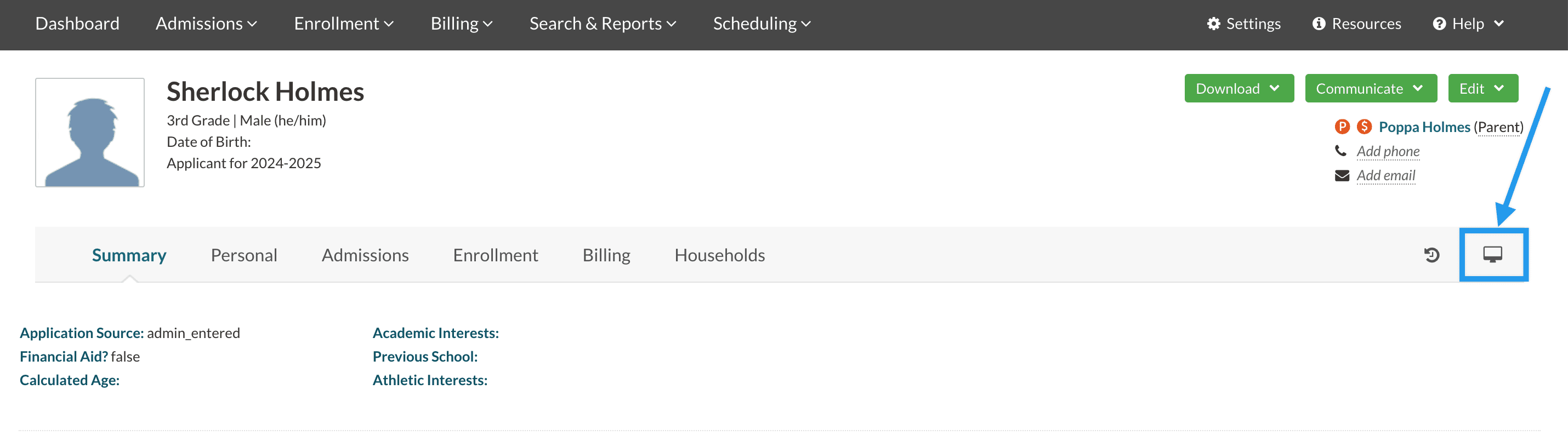The image size is (1568, 435).
Task: Click the Help question mark icon
Action: point(1439,24)
